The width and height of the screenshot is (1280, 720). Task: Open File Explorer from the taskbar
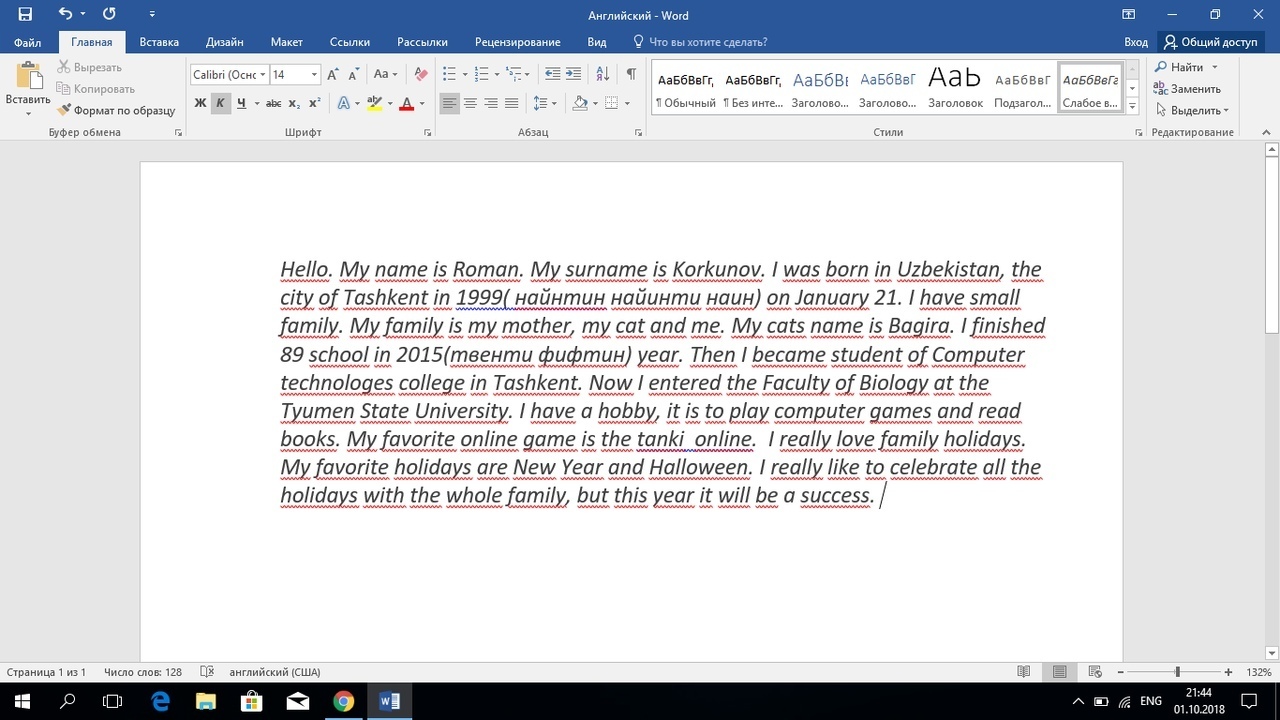[205, 701]
